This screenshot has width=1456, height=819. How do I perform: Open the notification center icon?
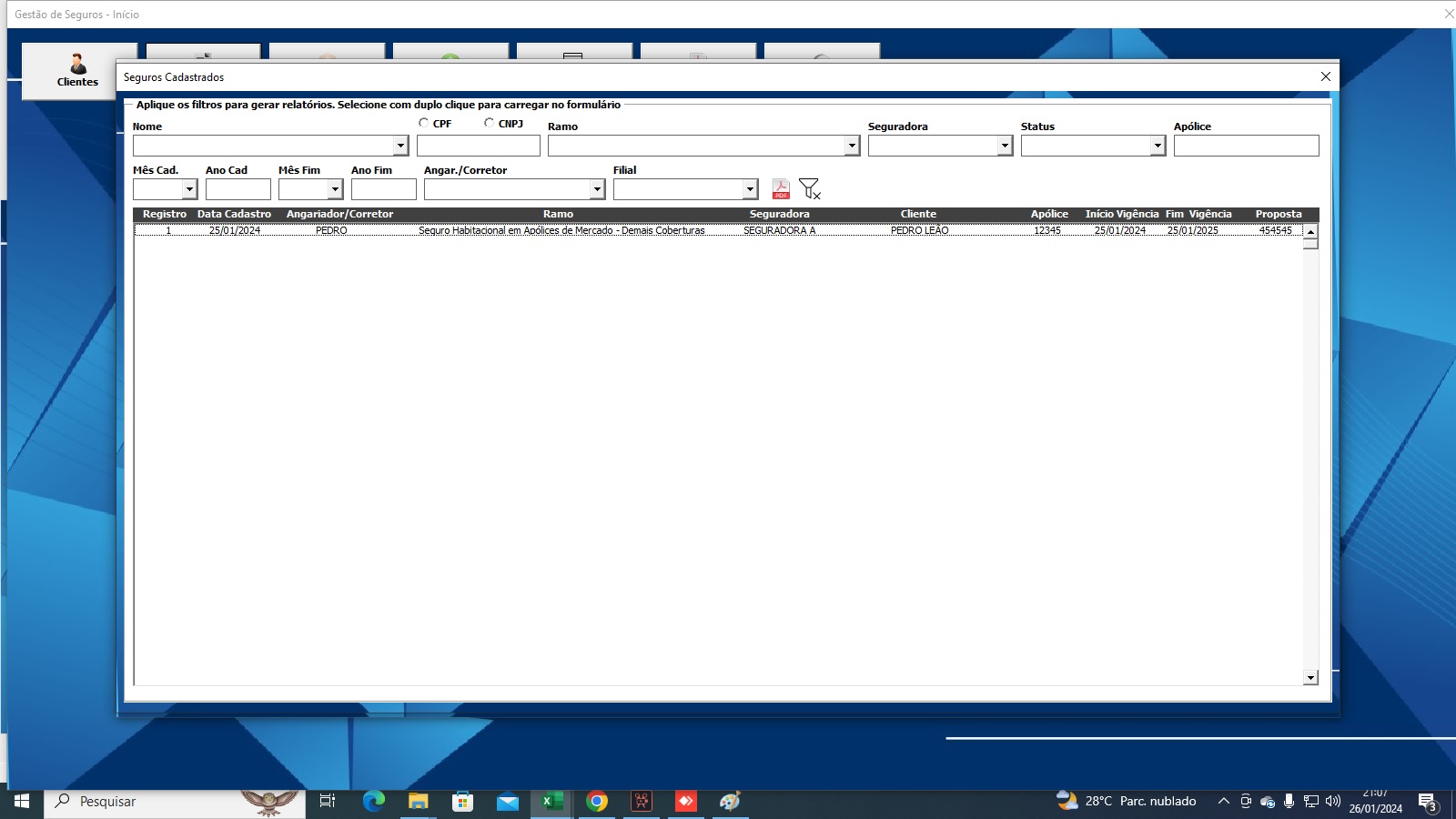[1428, 802]
